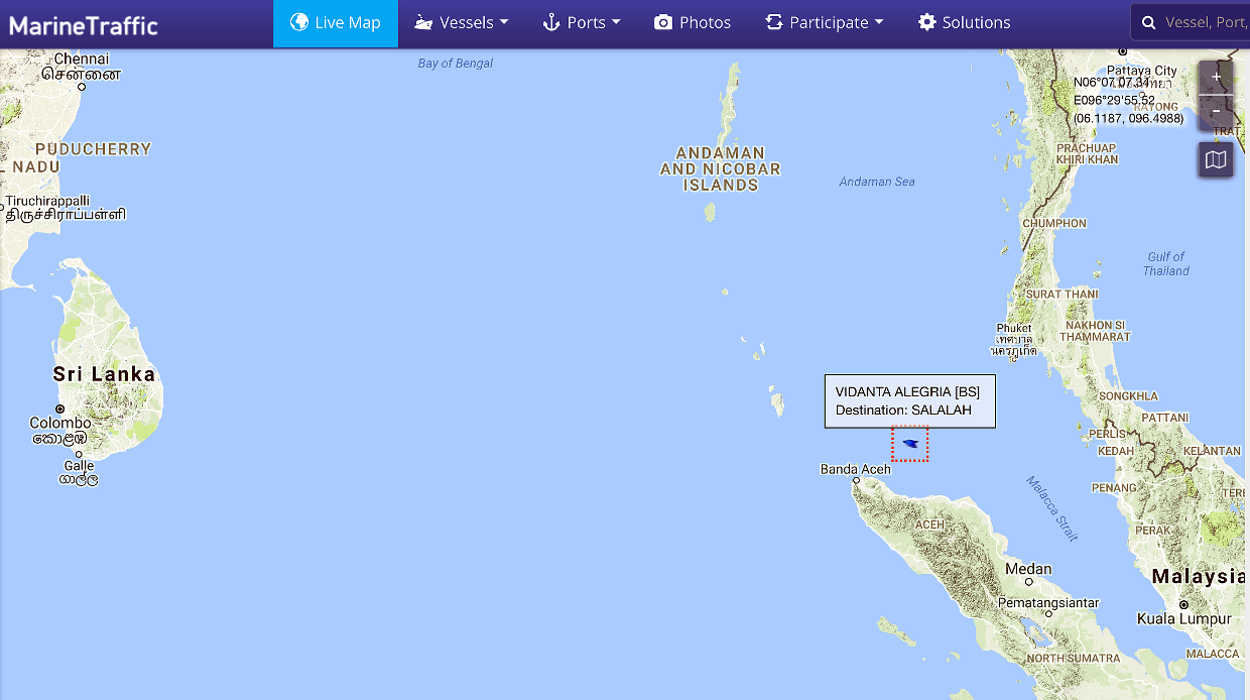Screen dimensions: 1250x700
Task: Click the Kuala Lumpur city marker
Action: tap(1183, 605)
